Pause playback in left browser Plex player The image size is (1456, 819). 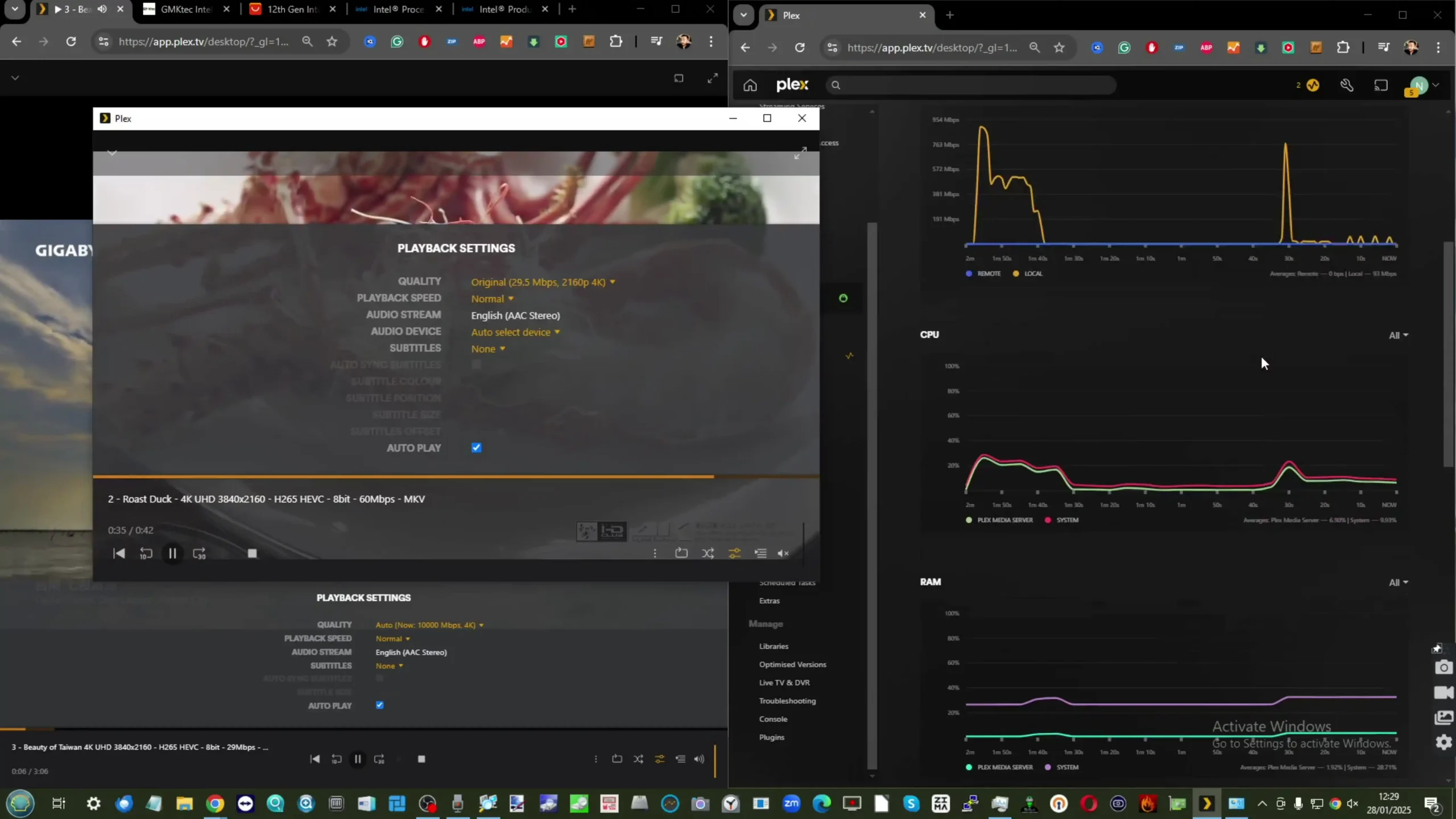(358, 759)
